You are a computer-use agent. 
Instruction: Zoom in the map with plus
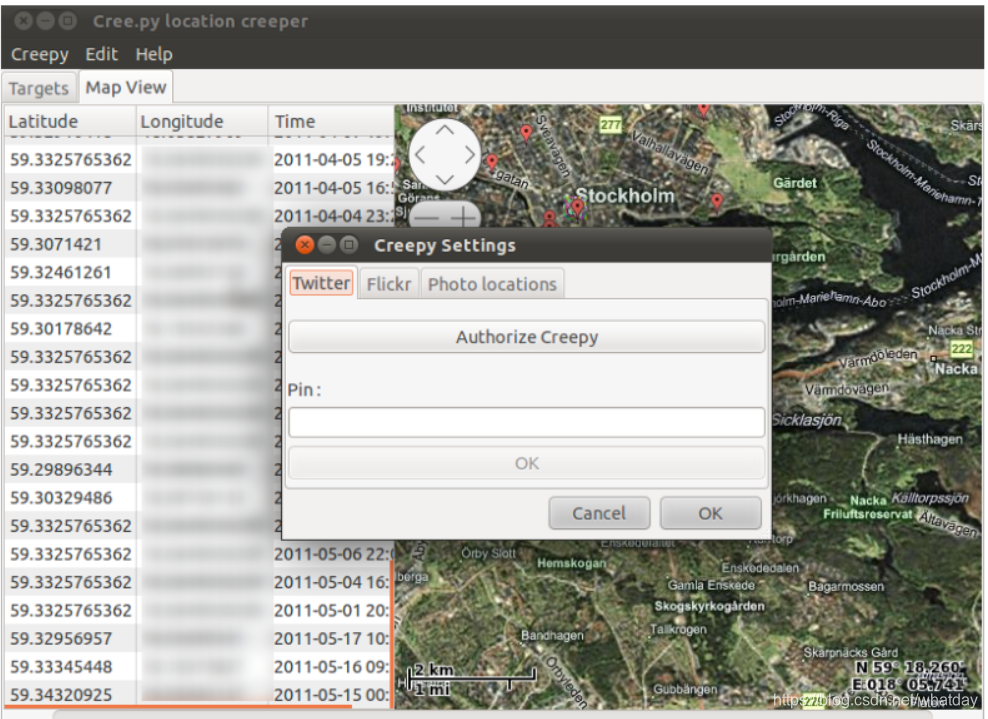tap(463, 218)
